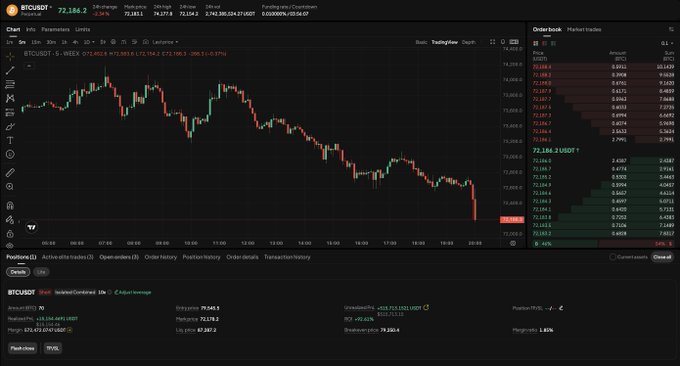The height and width of the screenshot is (366, 680).
Task: Open chart settings gear icon
Action: click(x=113, y=42)
